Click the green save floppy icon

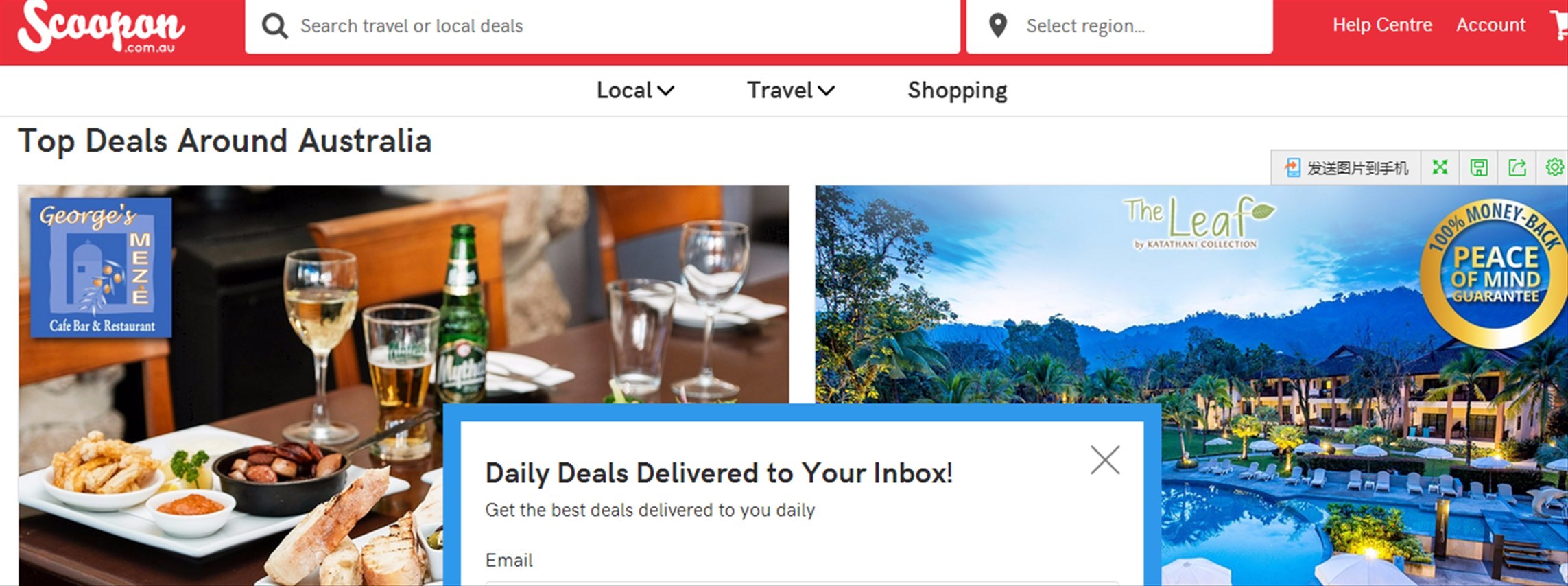click(1479, 167)
